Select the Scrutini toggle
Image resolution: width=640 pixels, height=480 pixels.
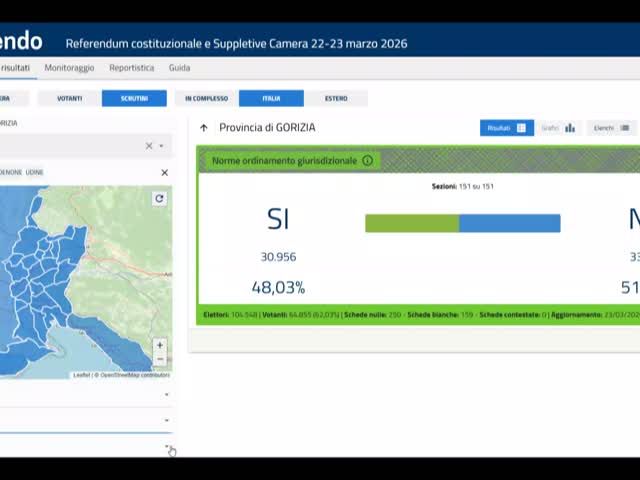tap(134, 98)
